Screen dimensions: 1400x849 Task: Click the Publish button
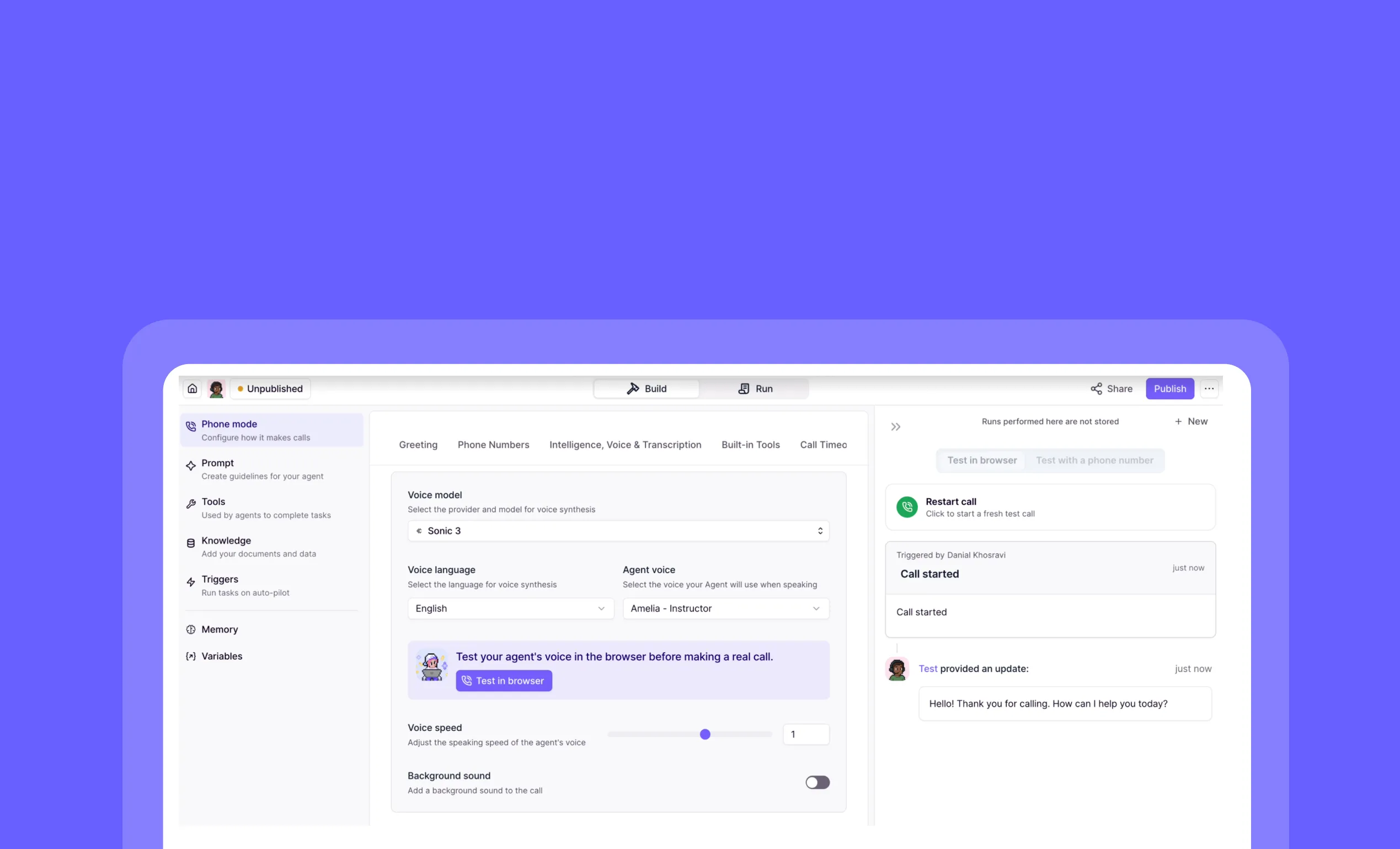coord(1170,389)
